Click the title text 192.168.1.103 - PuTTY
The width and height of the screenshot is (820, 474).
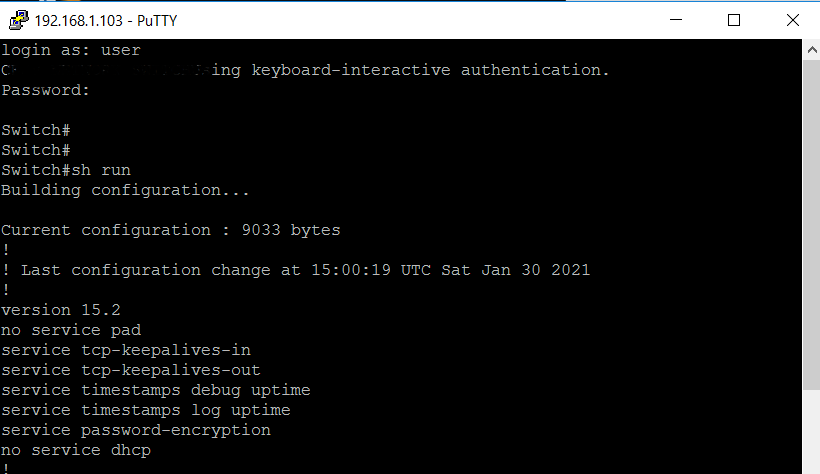[x=106, y=21]
